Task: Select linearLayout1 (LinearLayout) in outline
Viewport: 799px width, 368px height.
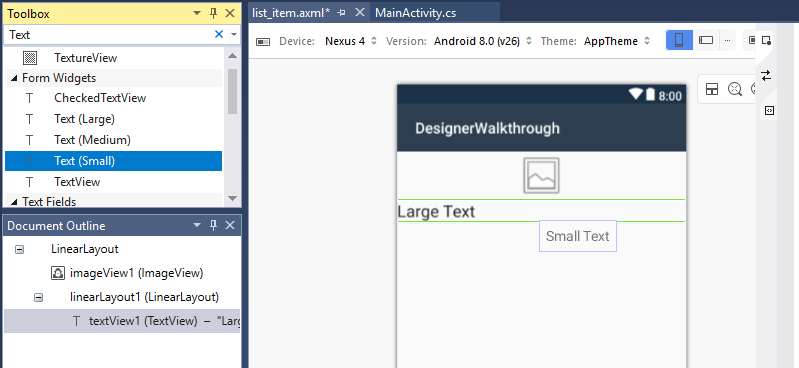Action: click(144, 297)
